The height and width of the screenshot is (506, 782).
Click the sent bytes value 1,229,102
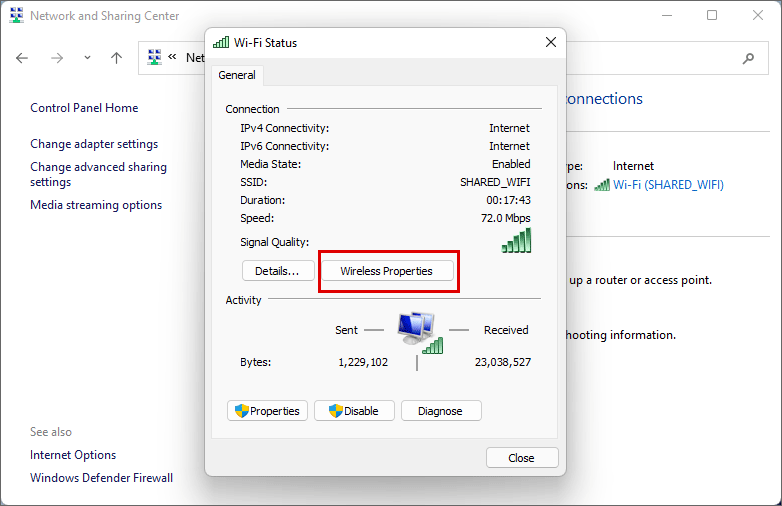(x=363, y=362)
